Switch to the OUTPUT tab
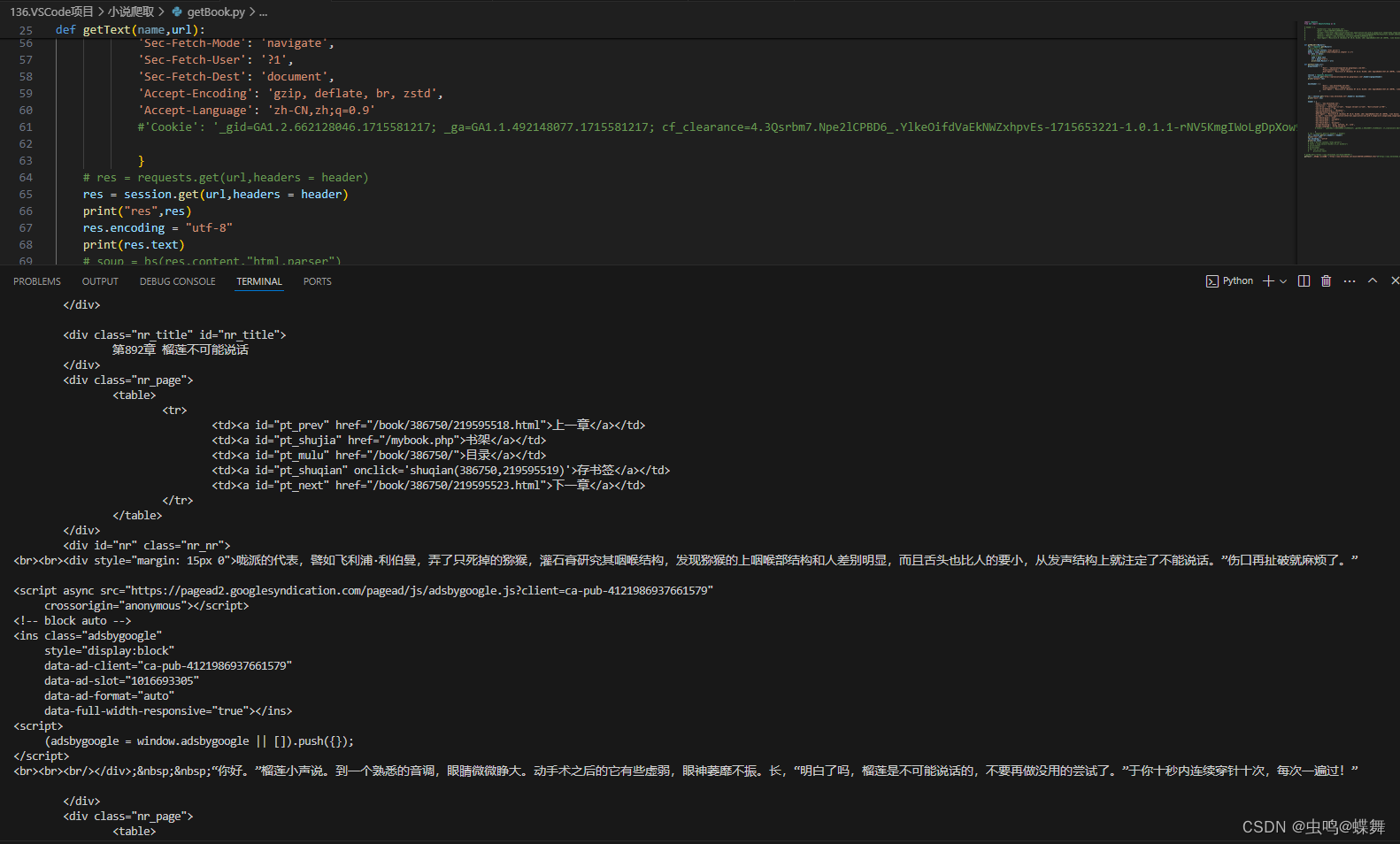 click(100, 281)
